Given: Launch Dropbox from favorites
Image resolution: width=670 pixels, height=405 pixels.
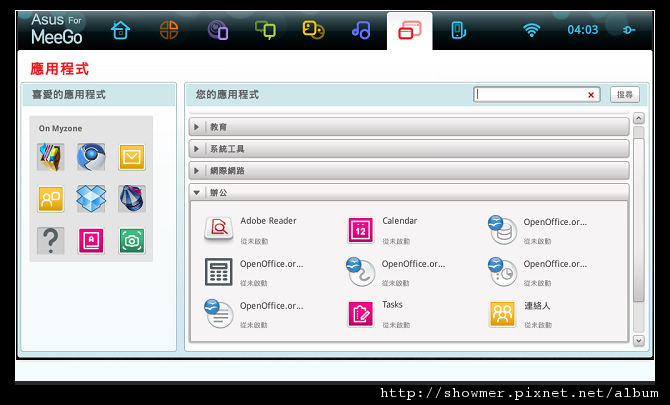Looking at the screenshot, I should tap(91, 199).
